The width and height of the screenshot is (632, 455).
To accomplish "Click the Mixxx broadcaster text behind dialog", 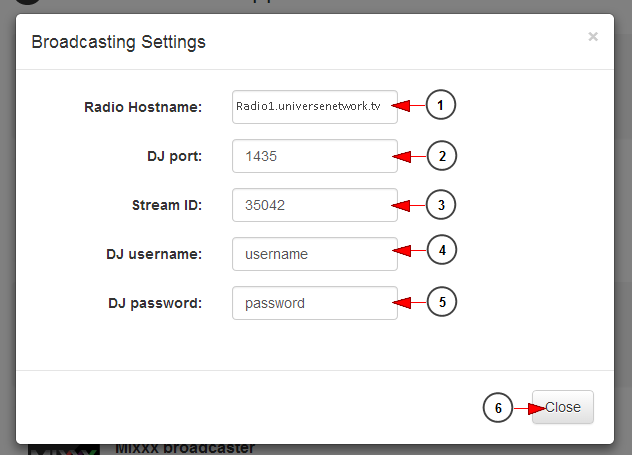I will [x=185, y=448].
